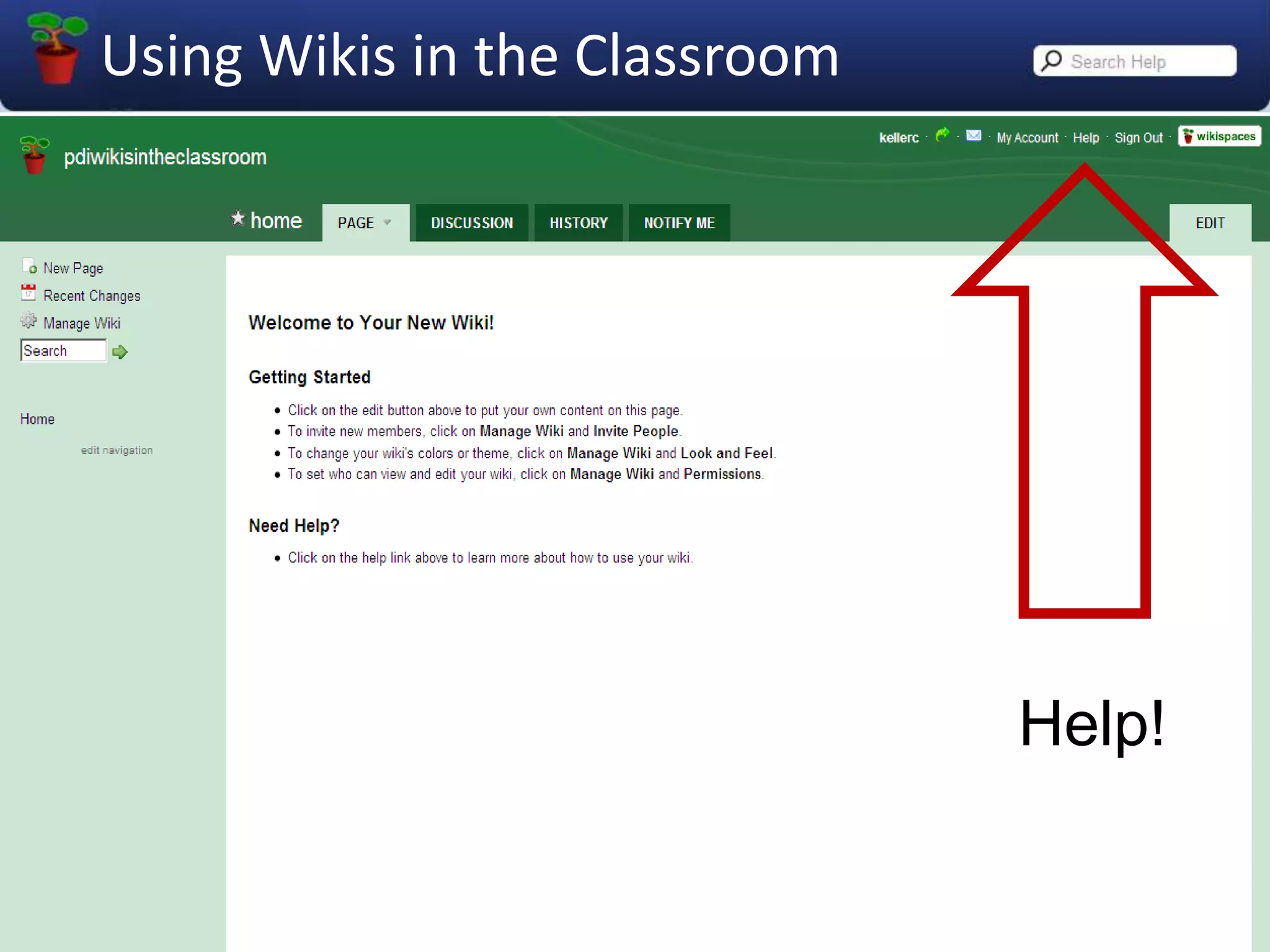Click the magnifier in Search Help
Viewport: 1270px width, 952px height.
(x=1052, y=61)
